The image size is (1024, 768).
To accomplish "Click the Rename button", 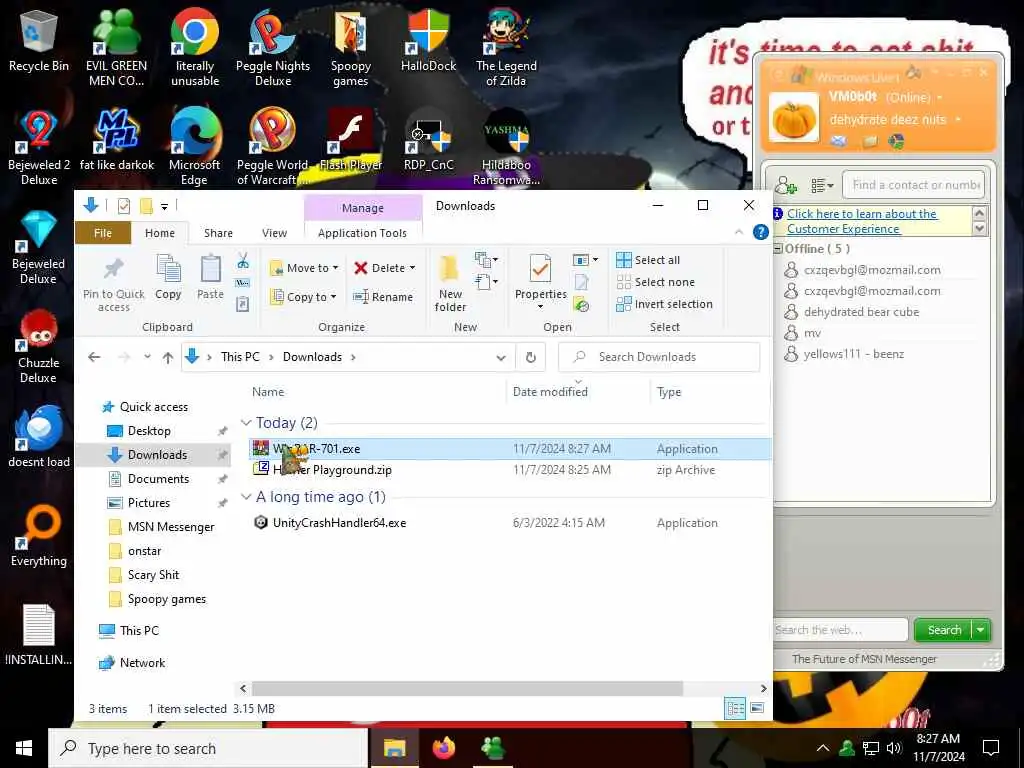I will coord(383,297).
